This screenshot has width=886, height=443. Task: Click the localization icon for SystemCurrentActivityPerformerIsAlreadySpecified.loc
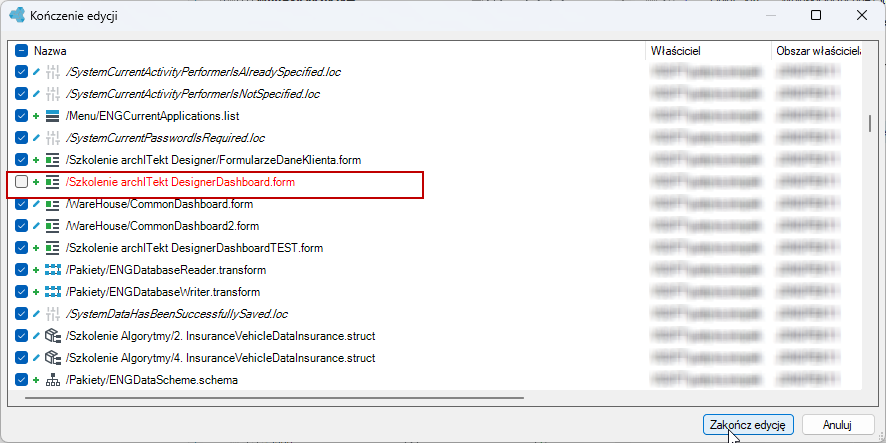point(53,72)
